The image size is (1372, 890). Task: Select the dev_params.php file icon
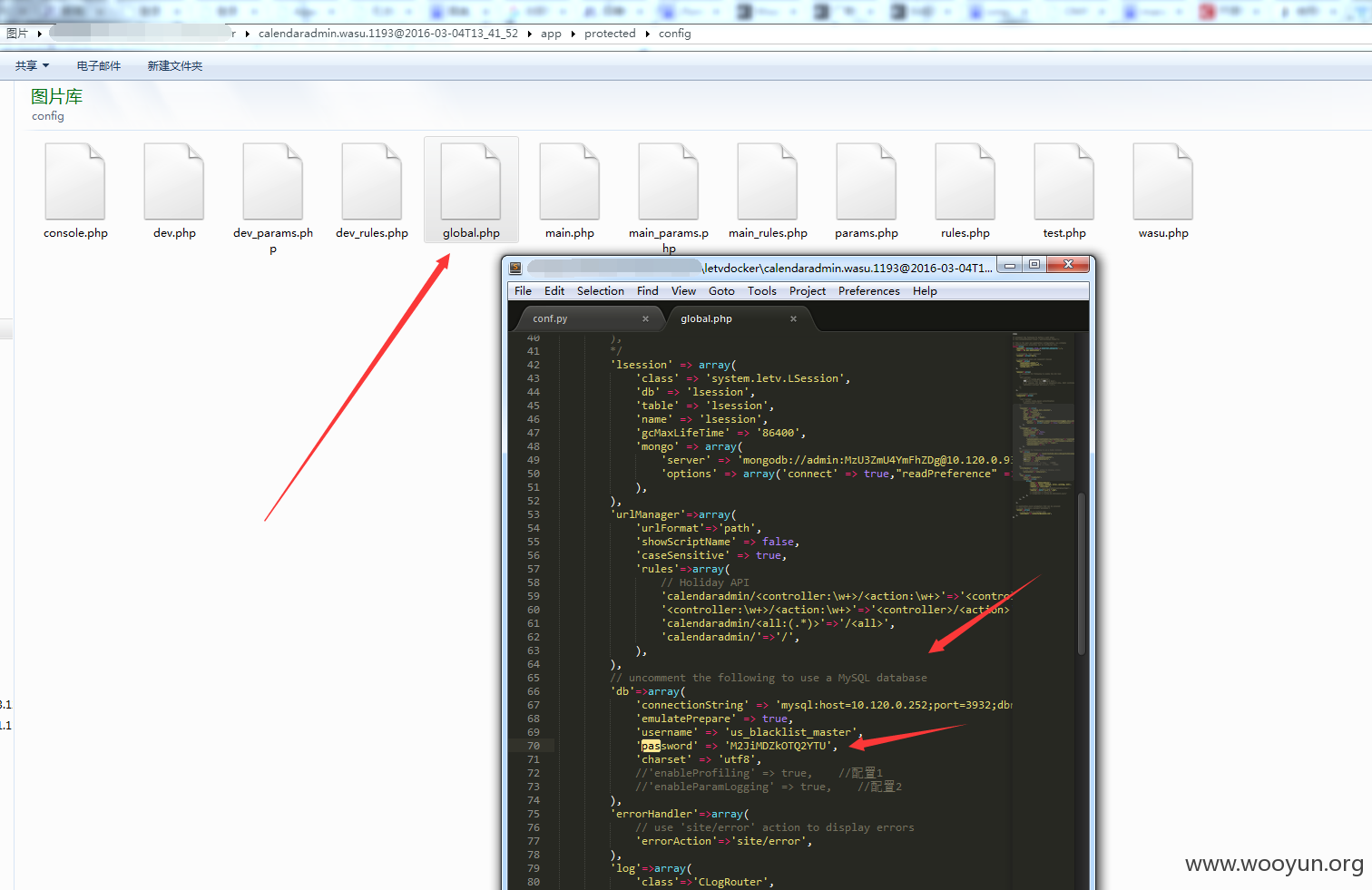[x=273, y=181]
